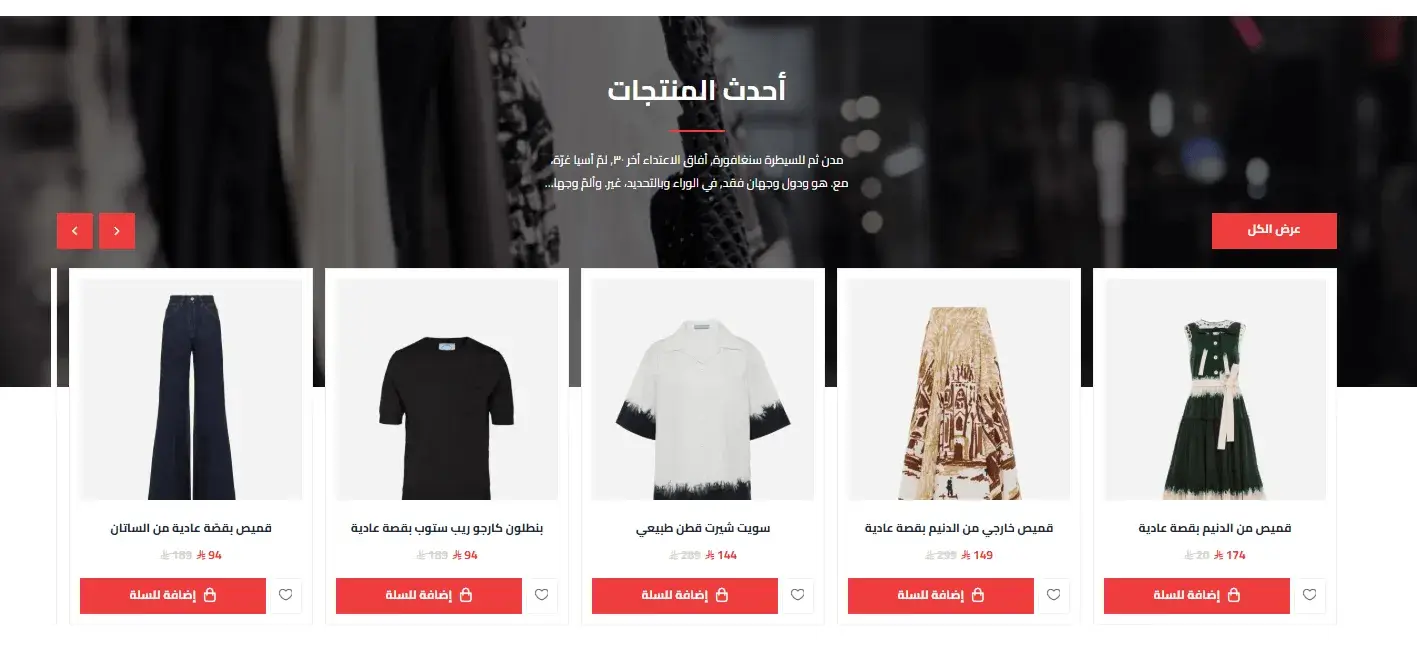Open title link سويت شيرت قطن طبيعي
The image size is (1417, 650).
click(x=703, y=528)
